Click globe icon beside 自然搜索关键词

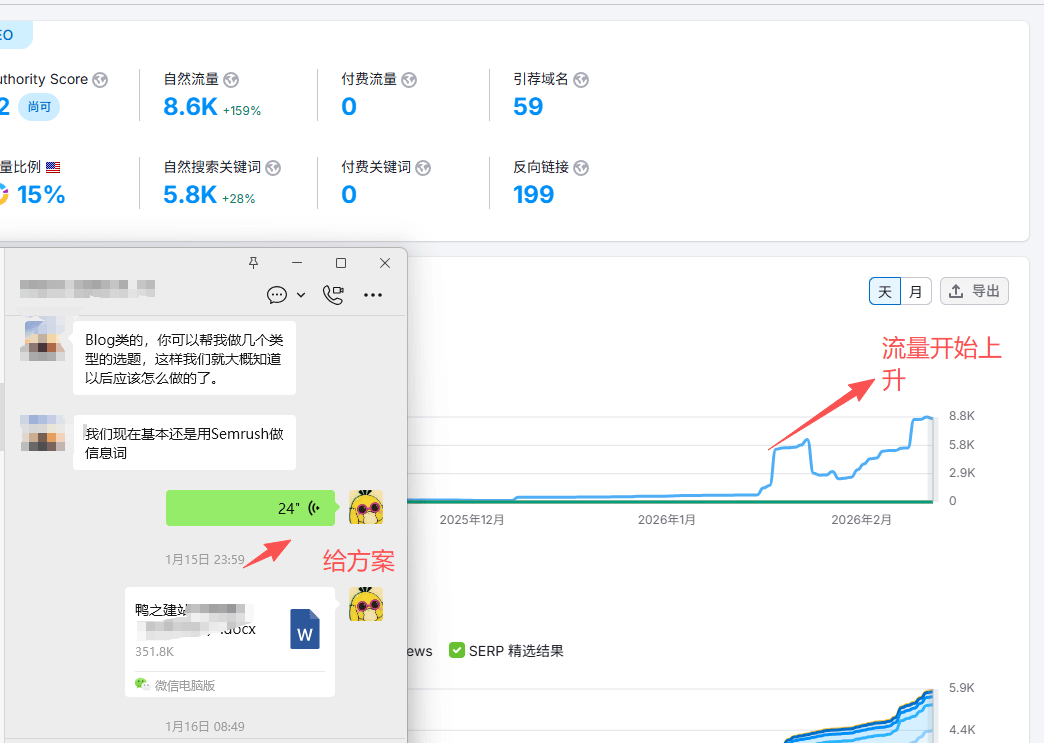pos(273,168)
